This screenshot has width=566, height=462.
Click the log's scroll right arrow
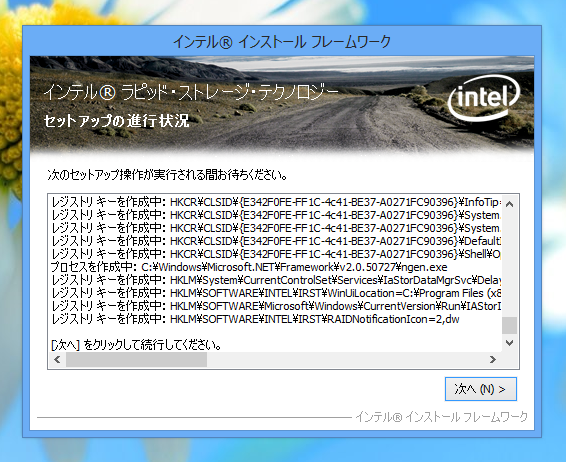[x=493, y=359]
